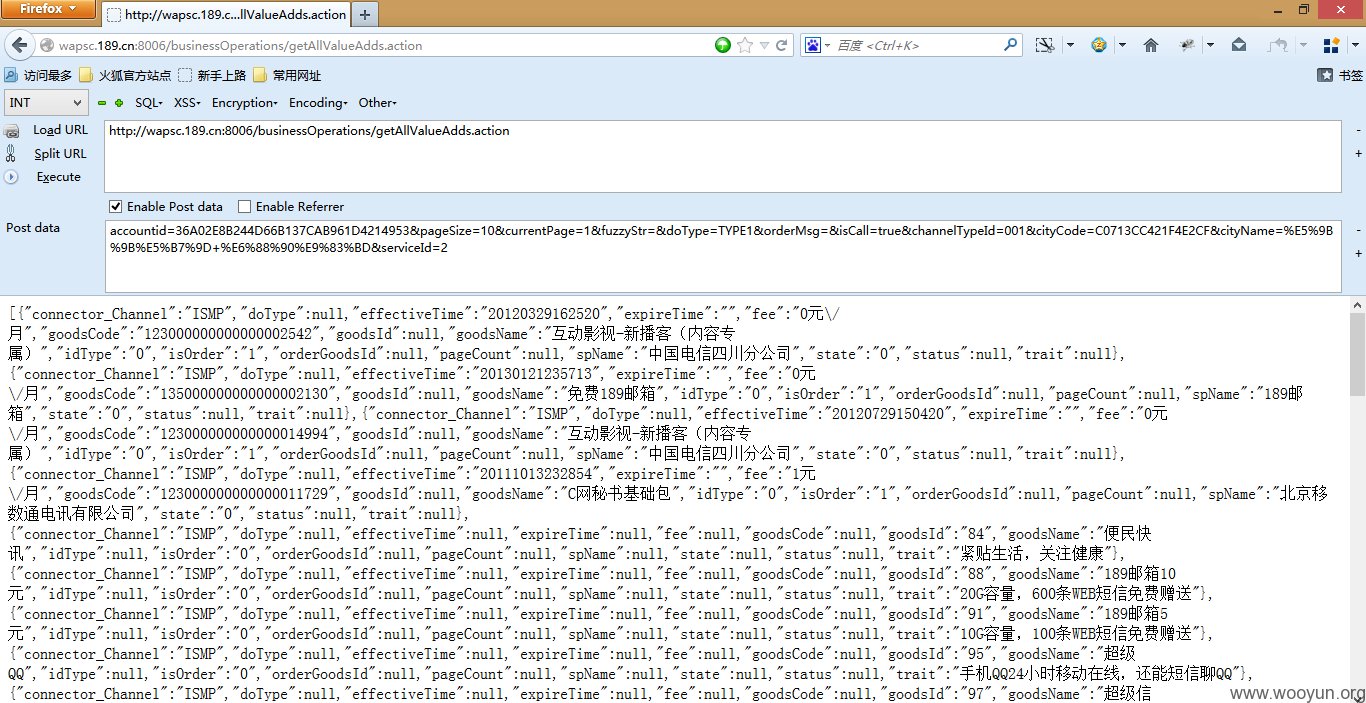Open a new tab with the plus button
This screenshot has width=1366, height=703.
pyautogui.click(x=365, y=14)
